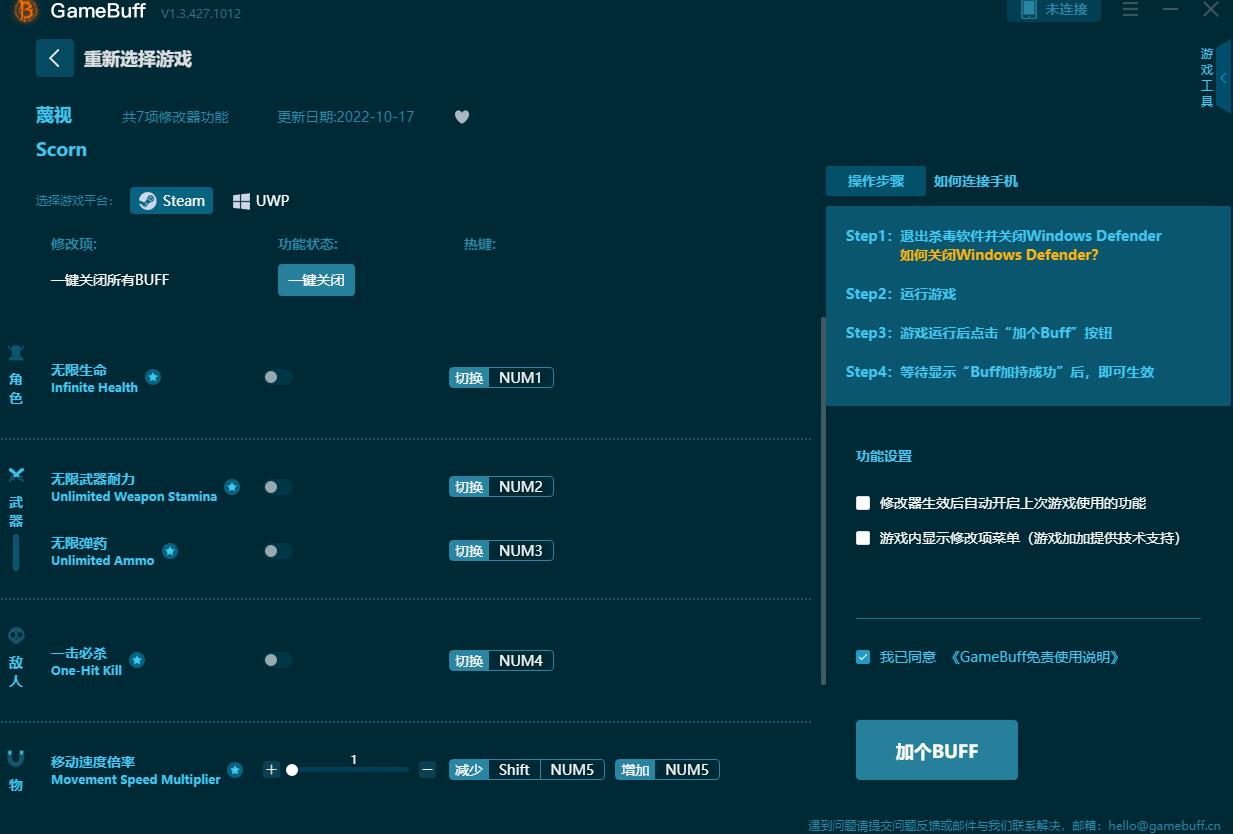Open 如何关闭Windows Defender link
Image resolution: width=1233 pixels, height=834 pixels.
tap(999, 255)
